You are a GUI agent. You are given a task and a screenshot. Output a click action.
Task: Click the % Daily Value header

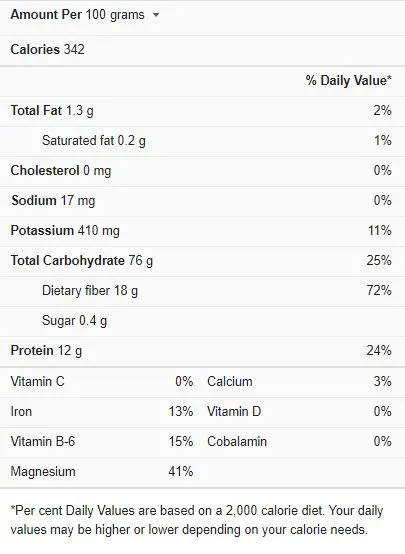pos(348,80)
